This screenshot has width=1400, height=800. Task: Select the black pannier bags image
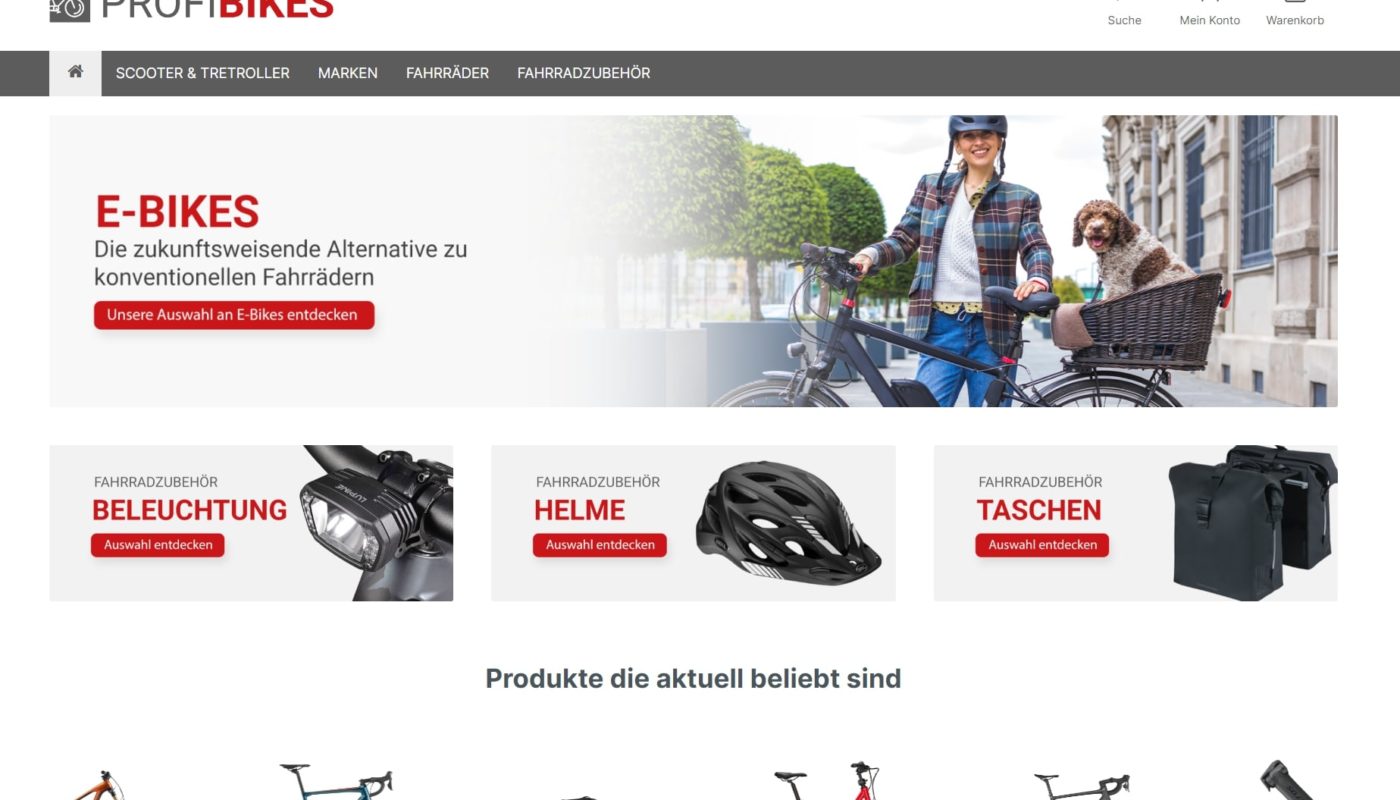click(1253, 523)
